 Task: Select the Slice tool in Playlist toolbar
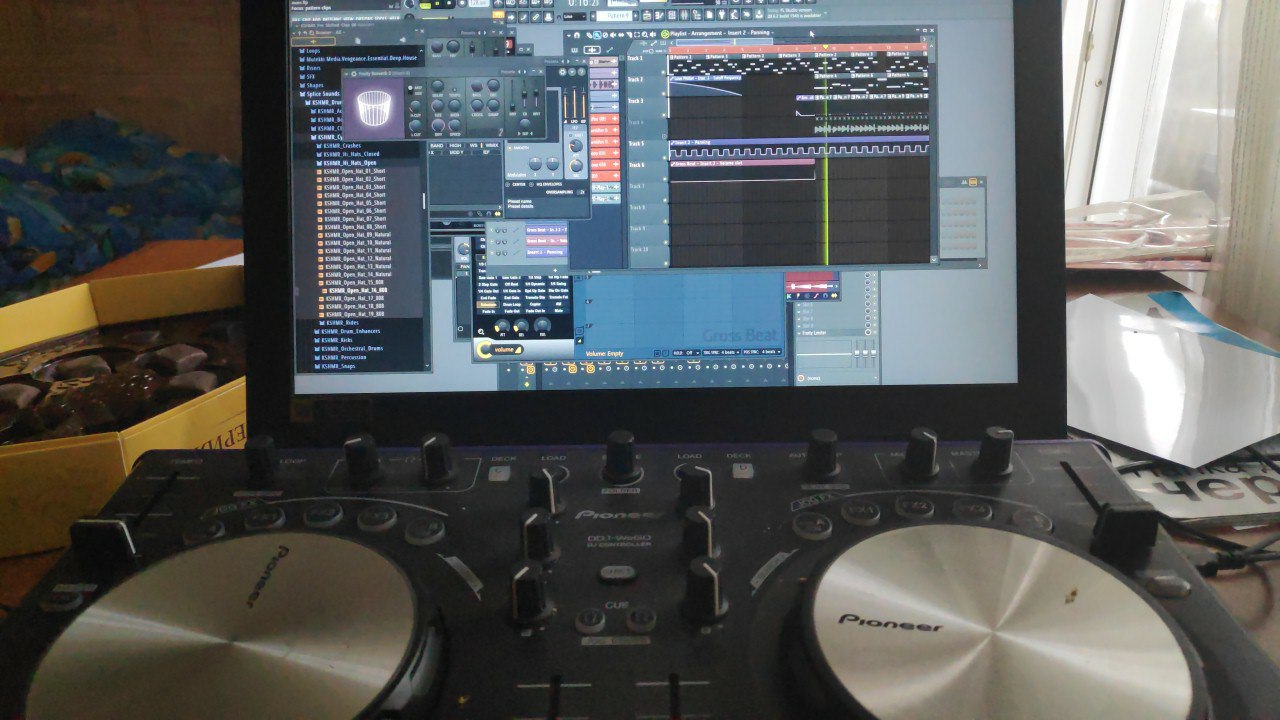click(x=629, y=34)
